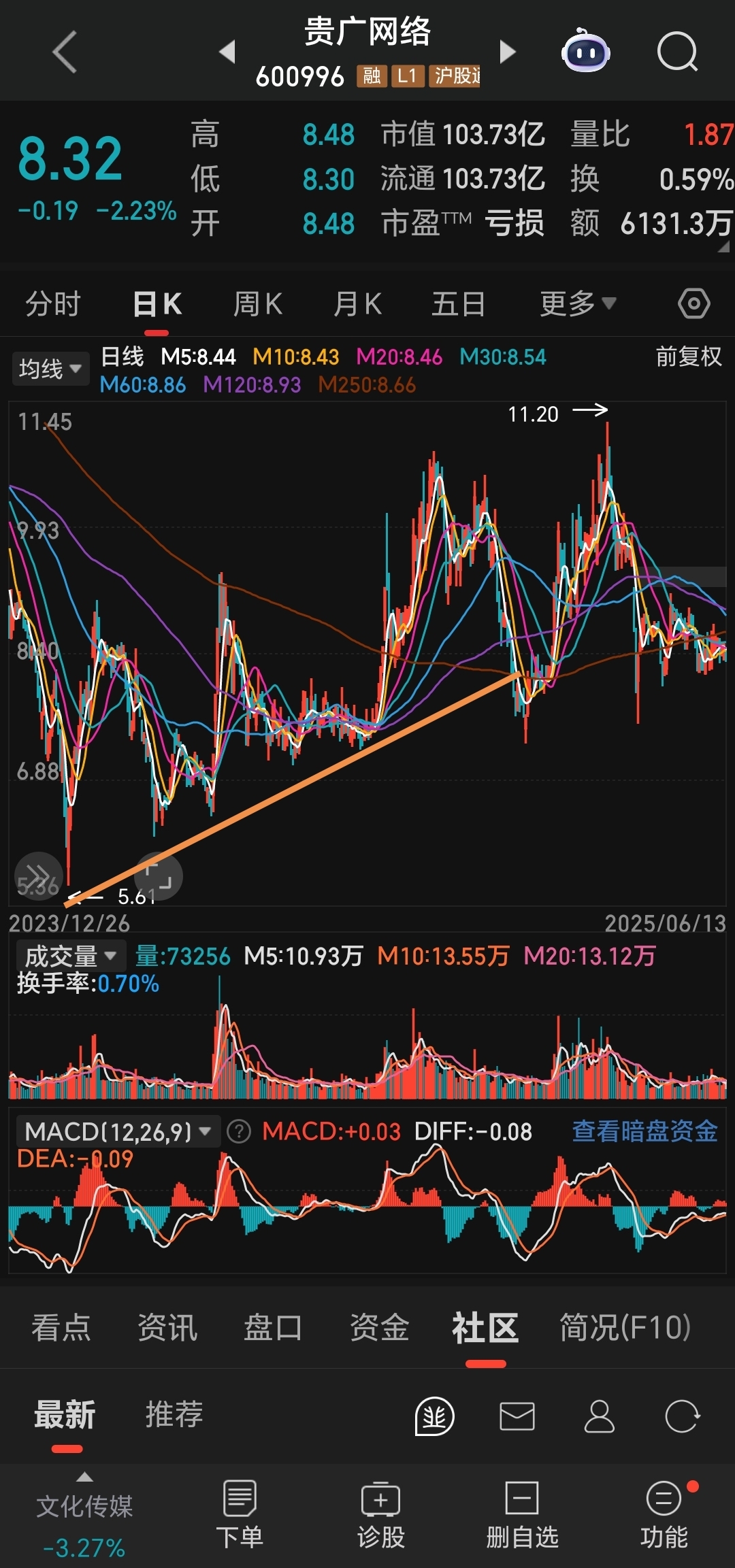735x1568 pixels.
Task: Go to next stock with right triangle
Action: coord(508,52)
